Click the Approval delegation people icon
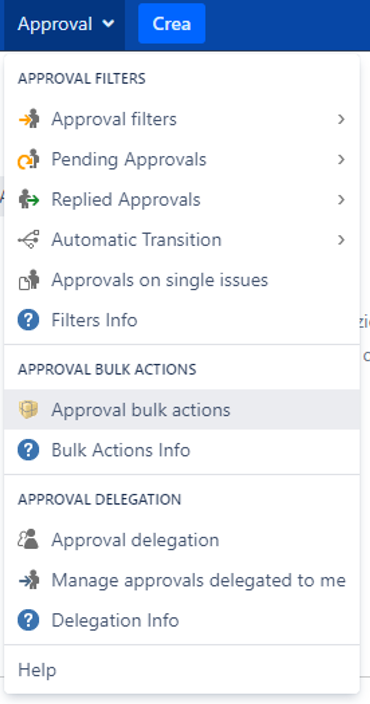The width and height of the screenshot is (370, 704). coord(28,540)
